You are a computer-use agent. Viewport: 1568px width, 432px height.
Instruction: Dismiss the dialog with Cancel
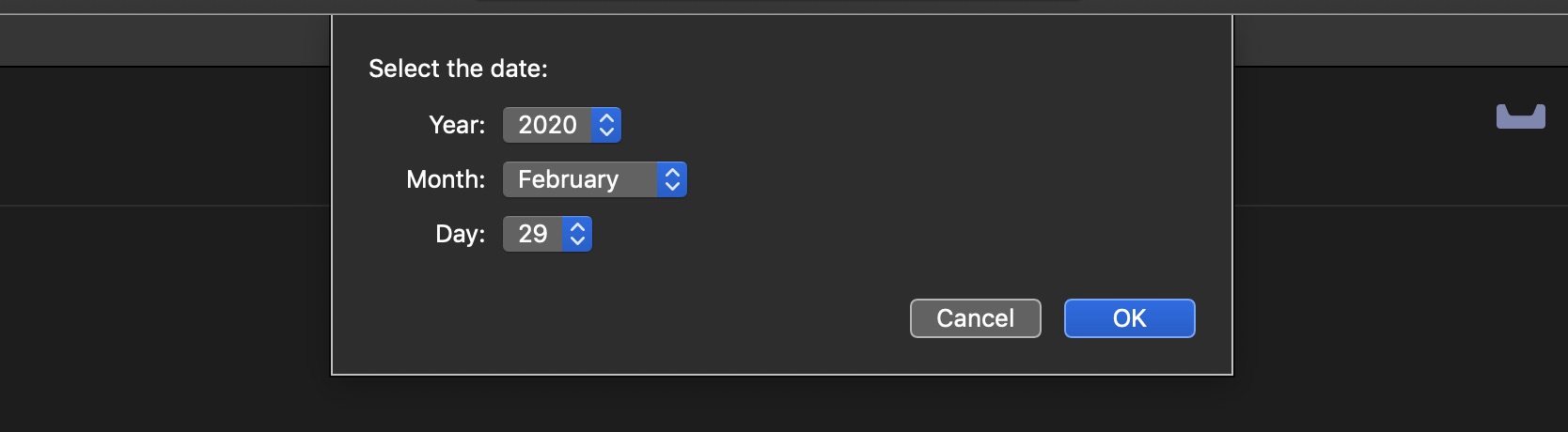coord(975,318)
